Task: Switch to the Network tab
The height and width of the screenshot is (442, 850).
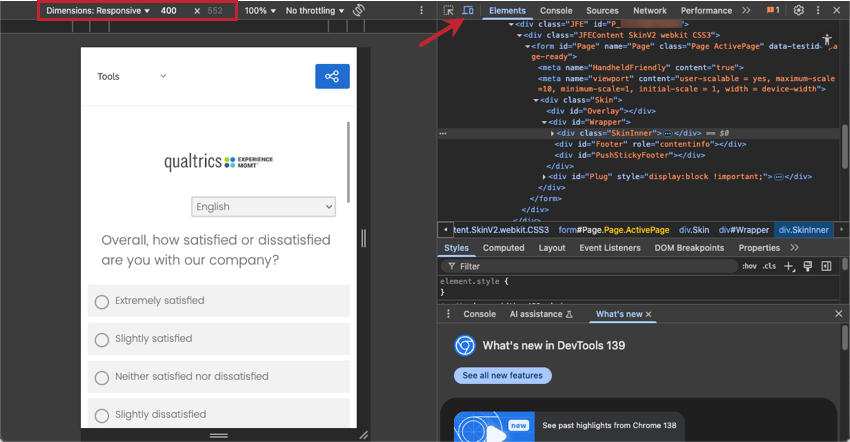Action: 649,11
